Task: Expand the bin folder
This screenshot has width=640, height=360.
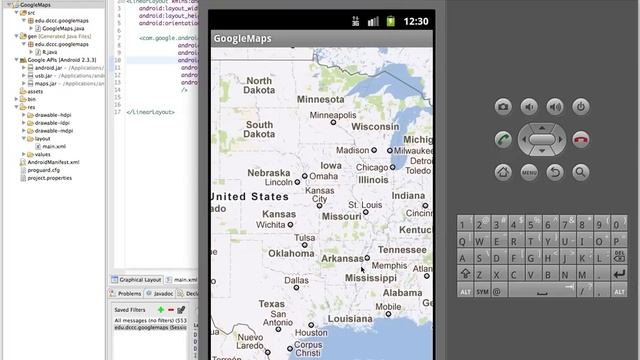Action: (x=17, y=99)
